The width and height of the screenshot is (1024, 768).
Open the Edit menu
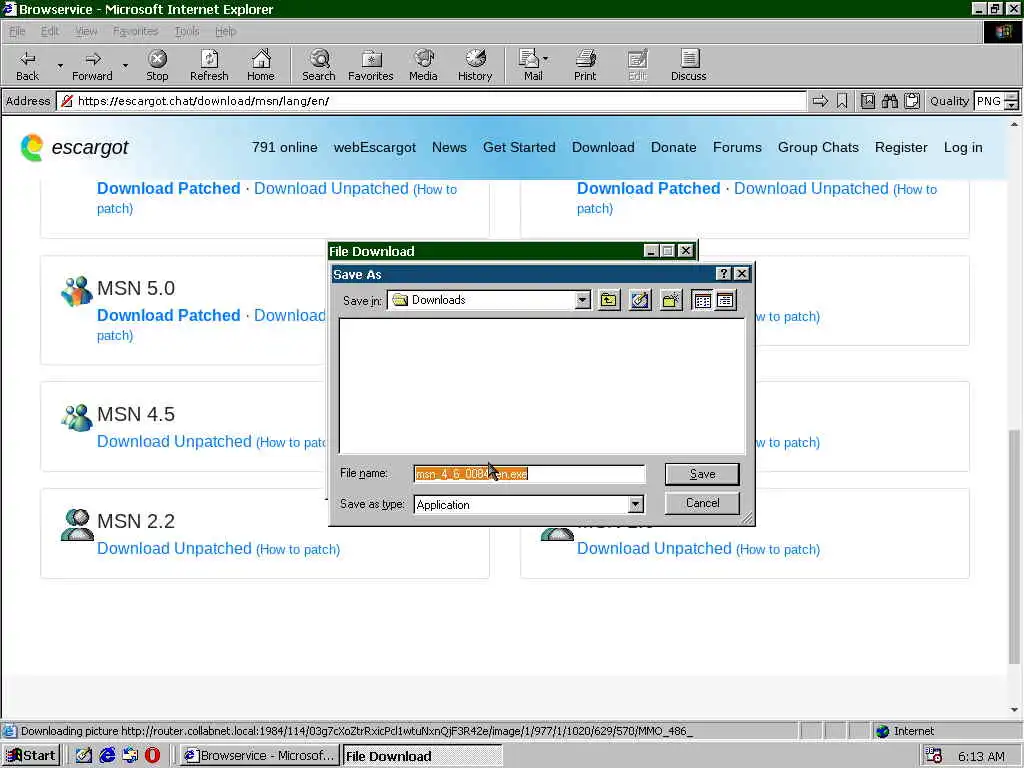50,31
